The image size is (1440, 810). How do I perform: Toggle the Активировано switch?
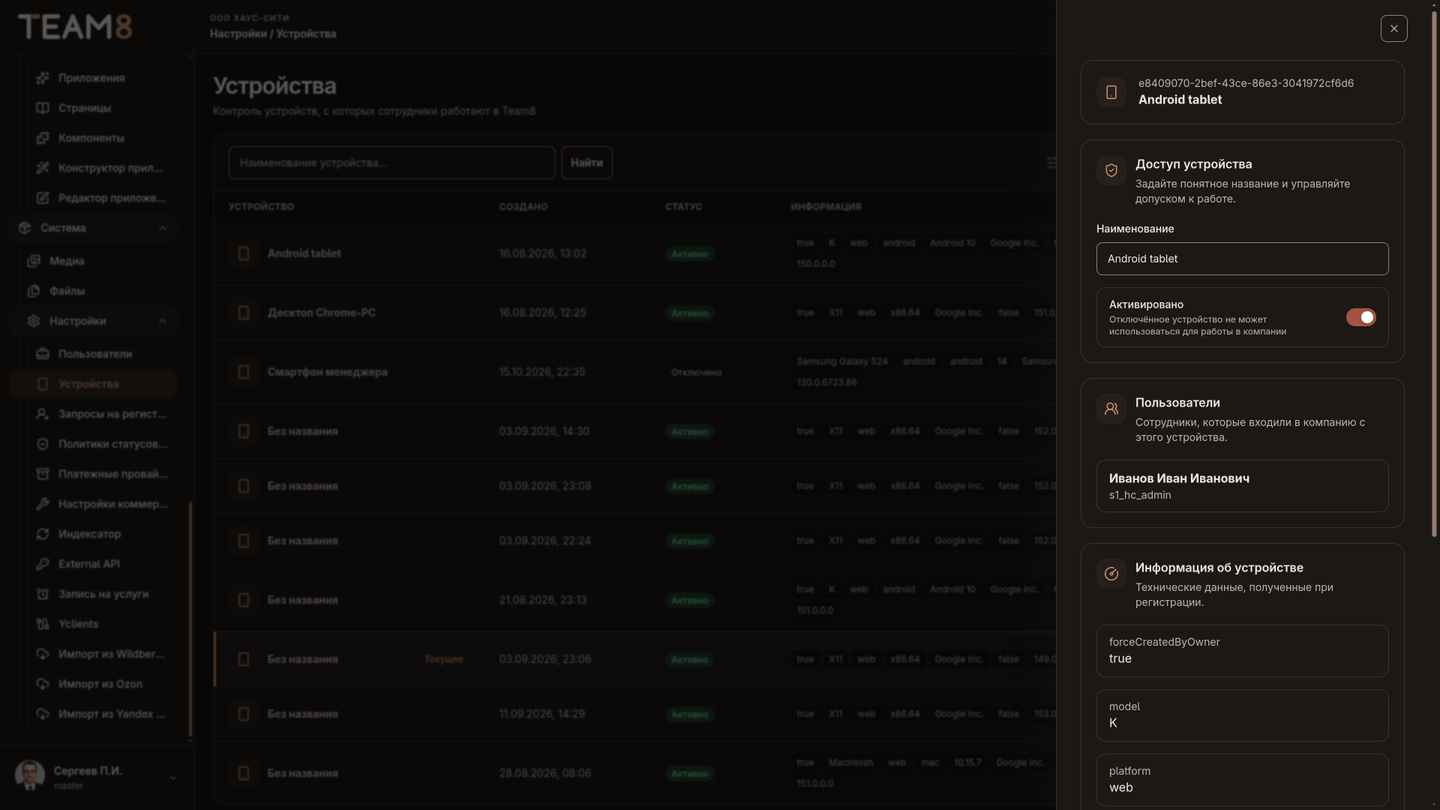(1360, 317)
